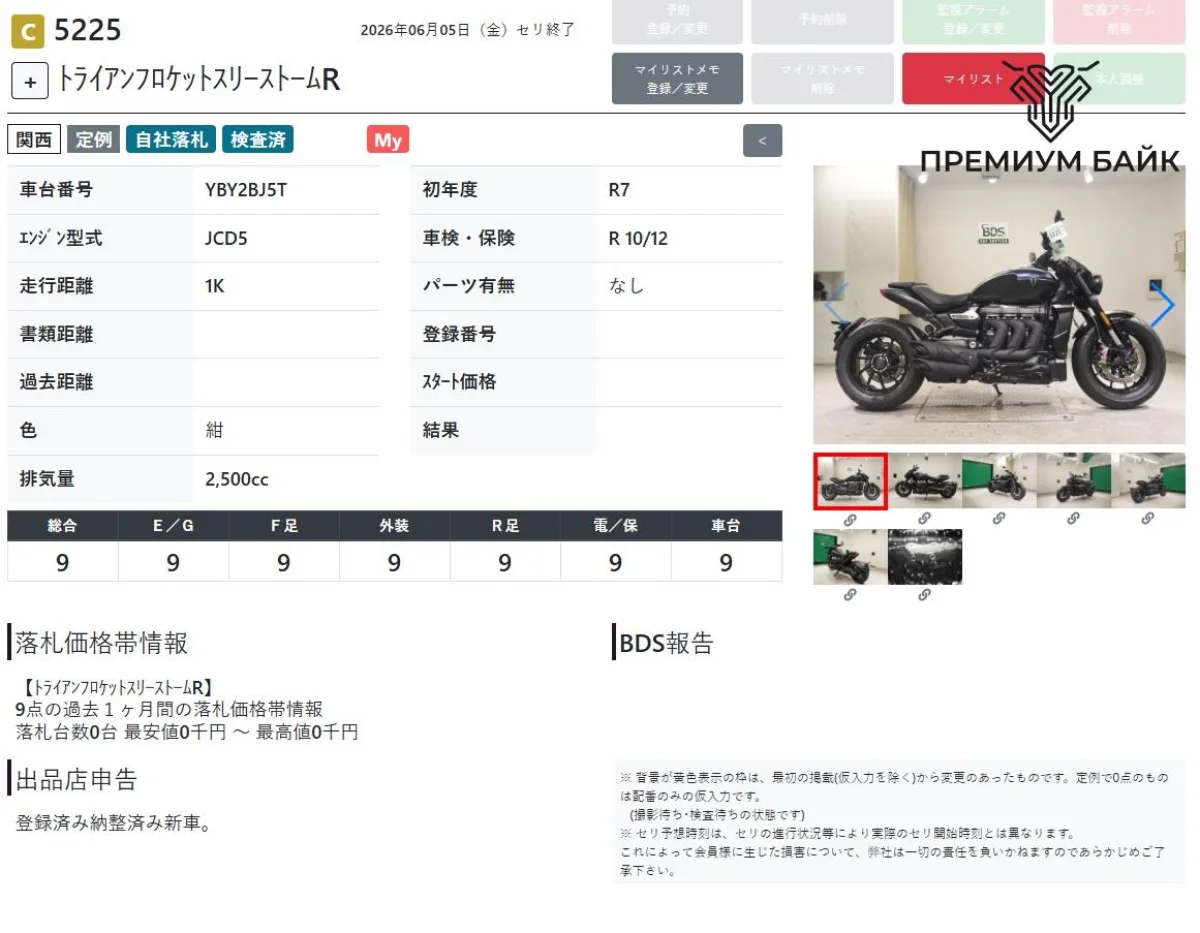The image size is (1200, 933).
Task: Select the red-bordered first thumbnail
Action: [850, 481]
